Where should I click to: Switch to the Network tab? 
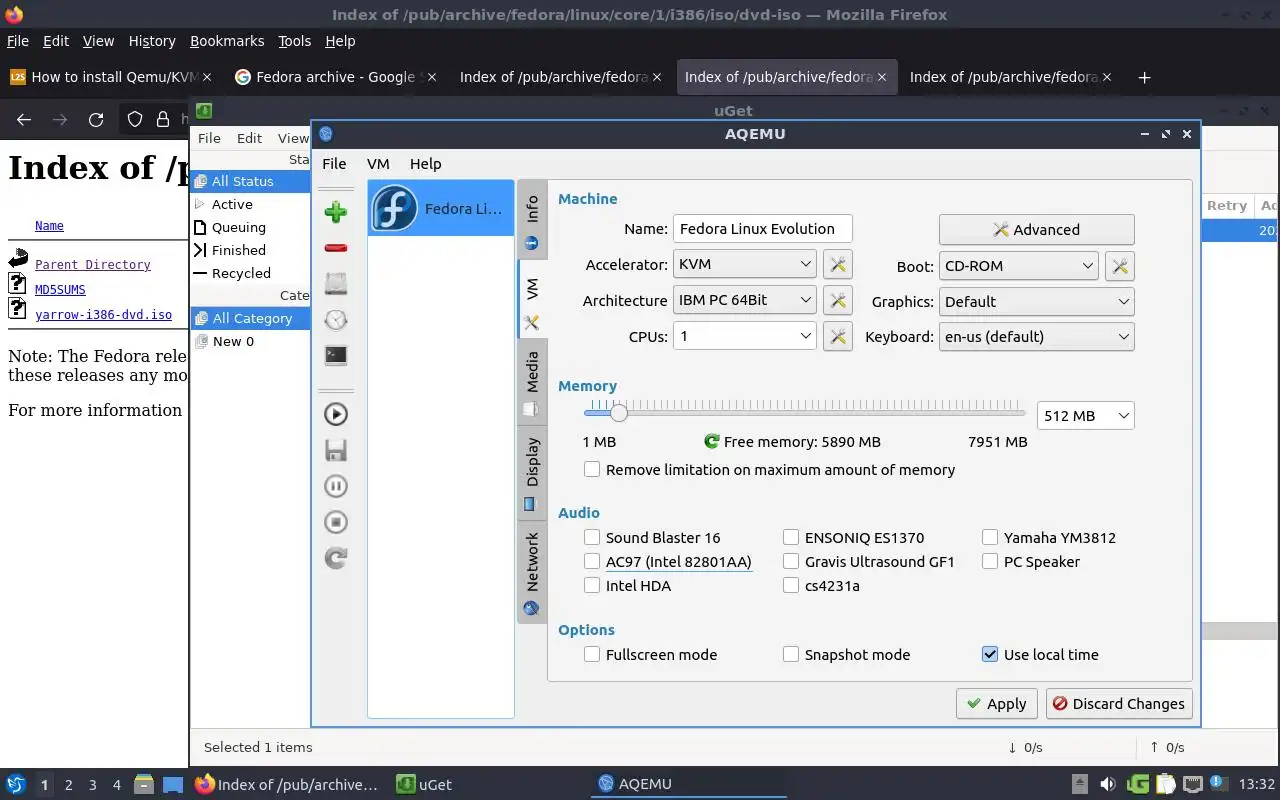[x=532, y=573]
